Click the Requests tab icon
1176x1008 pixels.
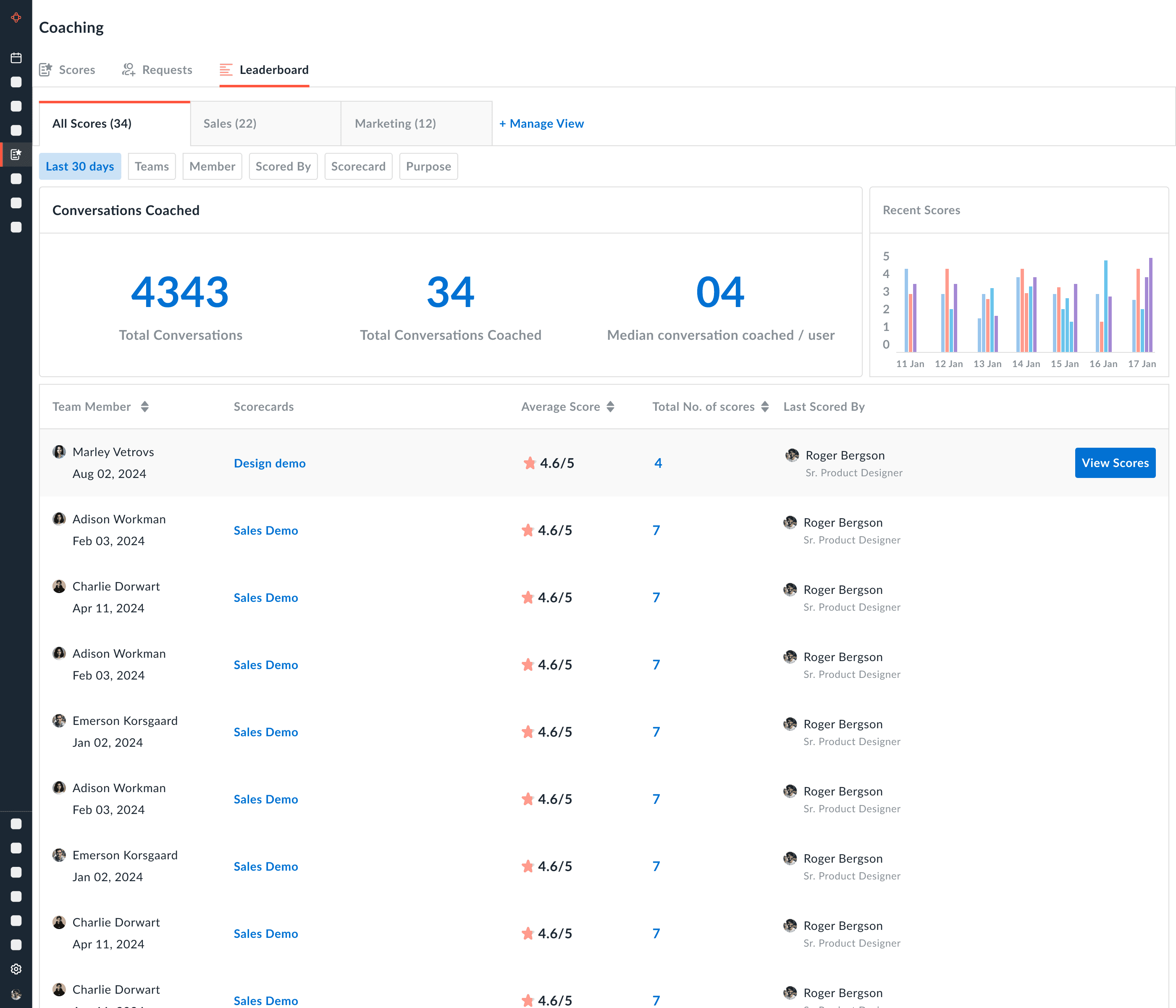(129, 70)
